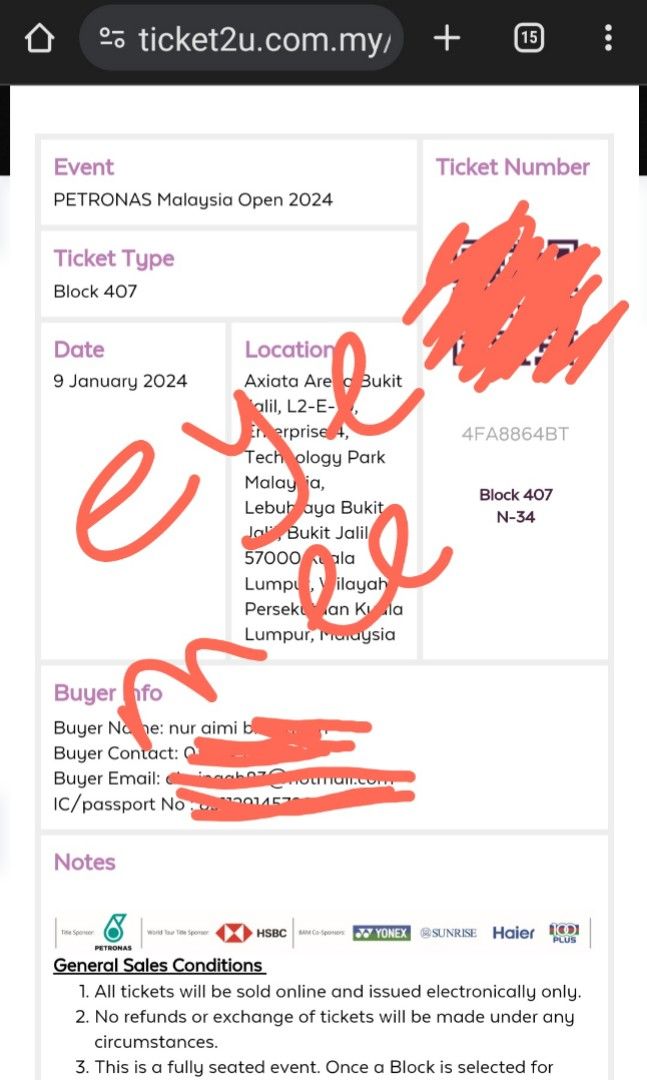The image size is (647, 1080).
Task: Click the HSBC sponsor logo
Action: pos(251,933)
